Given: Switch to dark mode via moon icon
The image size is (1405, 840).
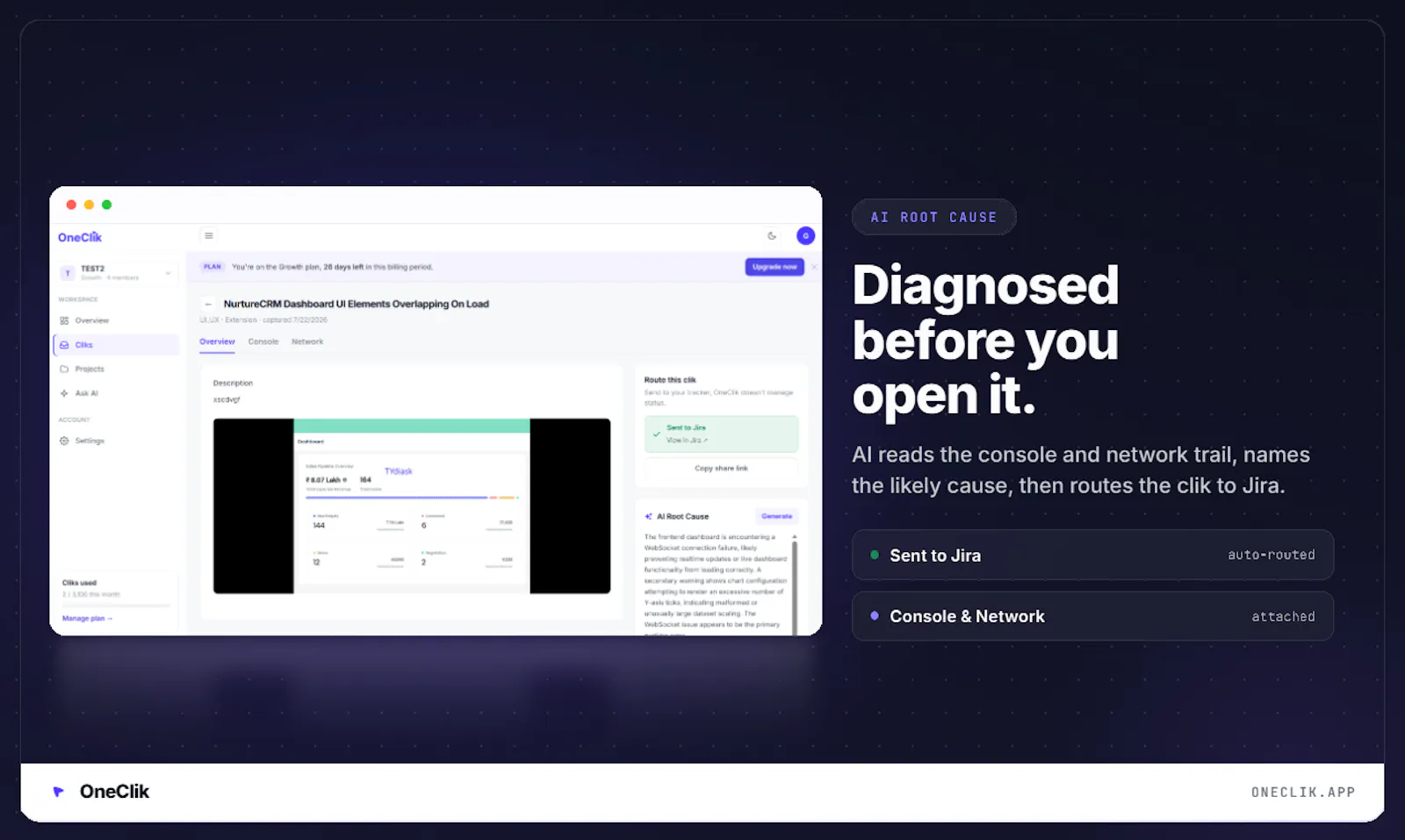Looking at the screenshot, I should (772, 235).
